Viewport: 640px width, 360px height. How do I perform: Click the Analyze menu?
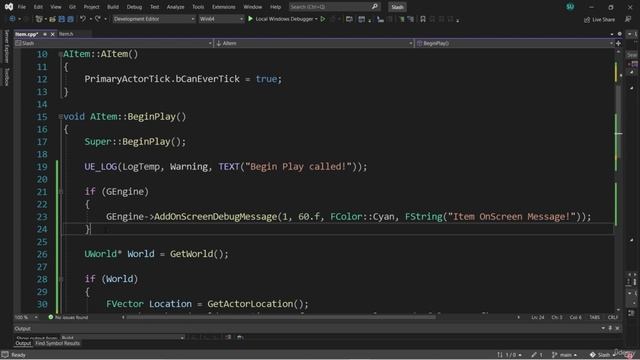(175, 7)
